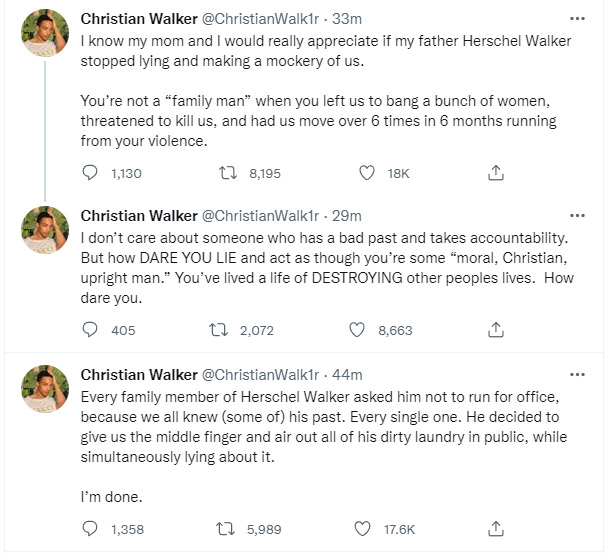
Task: Open the 29m tweet timestamp link
Action: click(x=349, y=216)
